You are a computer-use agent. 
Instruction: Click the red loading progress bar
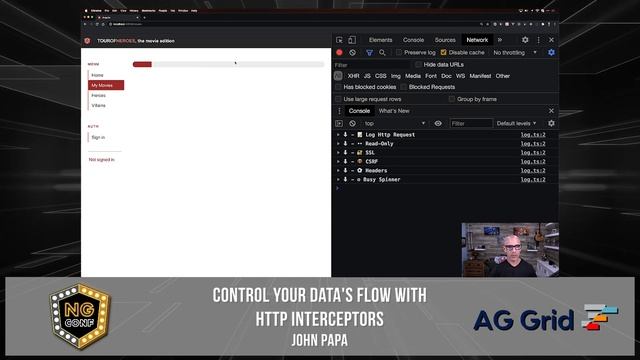click(142, 64)
